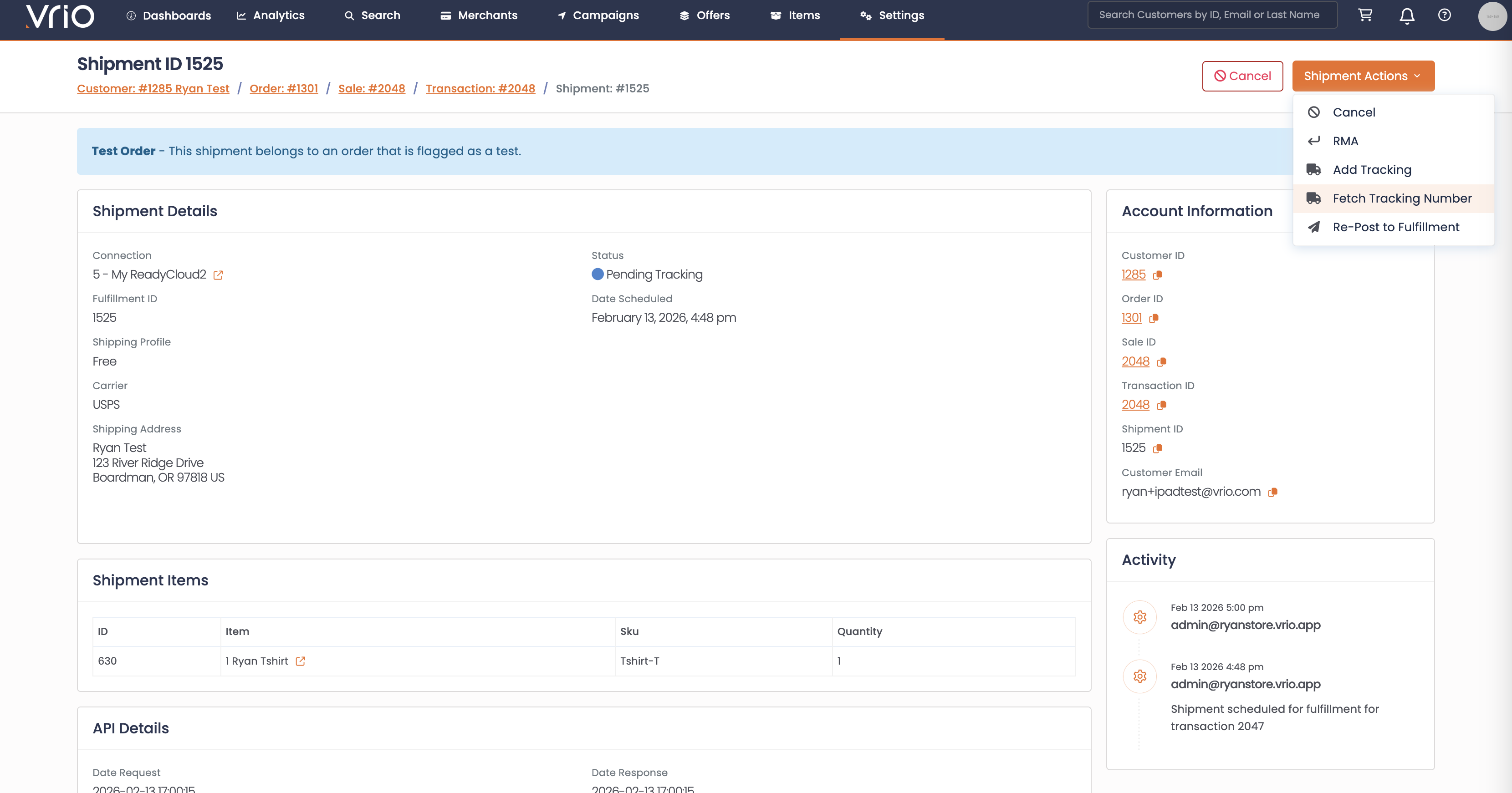Copy the Sale ID 2048 value
The width and height of the screenshot is (1512, 793).
(x=1161, y=362)
